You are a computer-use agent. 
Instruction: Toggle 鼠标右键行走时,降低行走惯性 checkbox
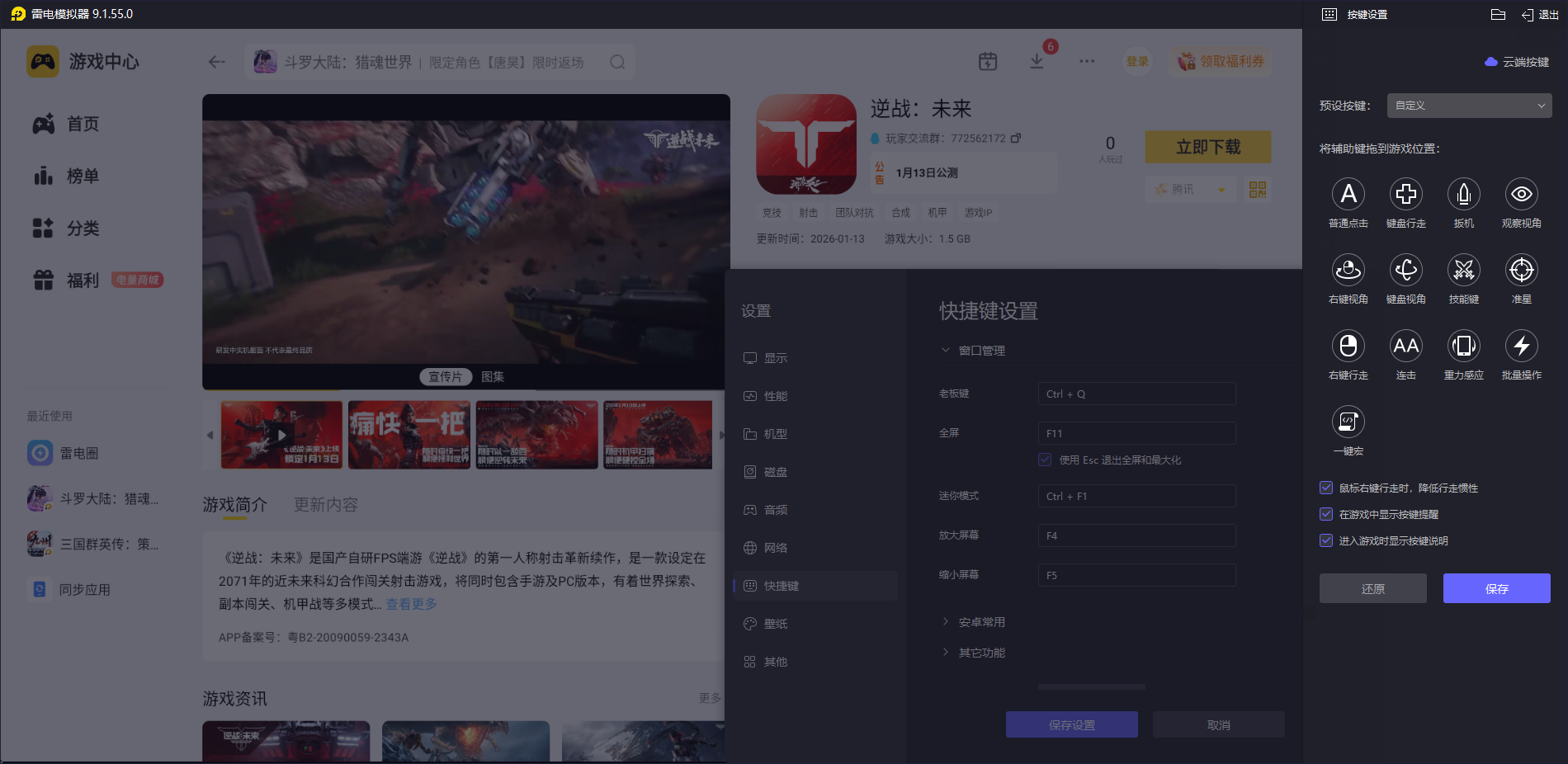point(1326,488)
